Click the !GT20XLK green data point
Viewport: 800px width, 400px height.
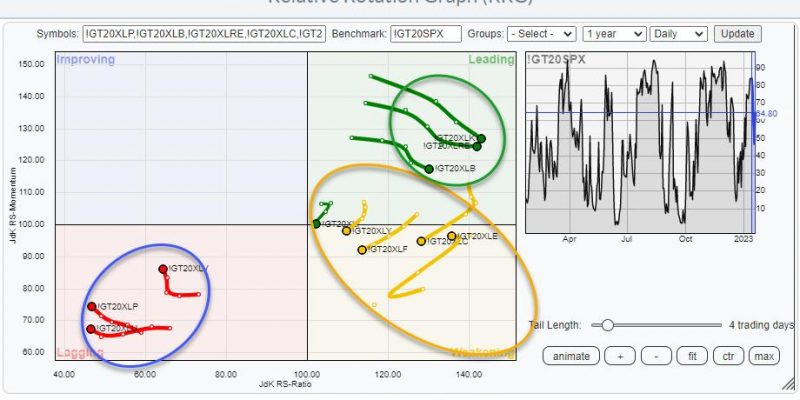(x=481, y=138)
